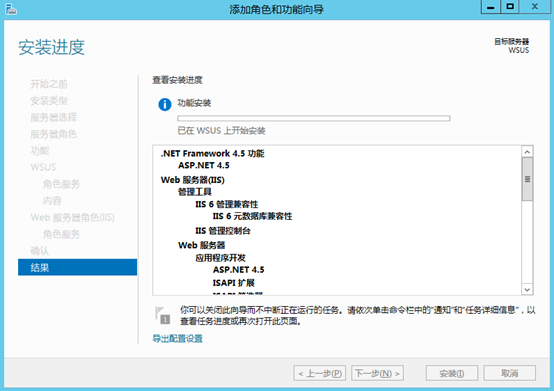Click the blue information icon beside 功能安装
Image resolution: width=554 pixels, height=391 pixels.
(165, 104)
